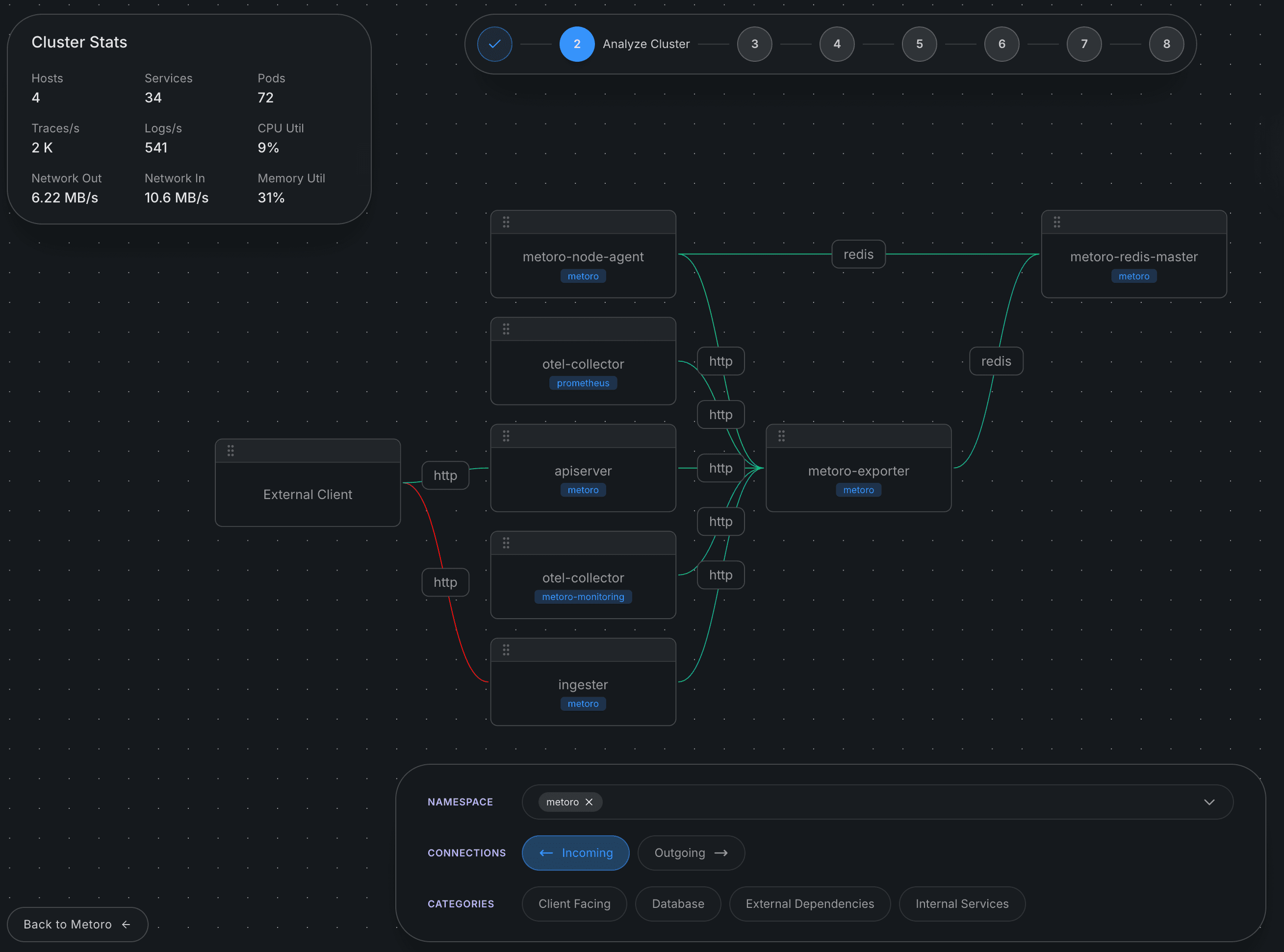
Task: Click the drag handle on metoro-redis-master card
Action: pos(1057,221)
